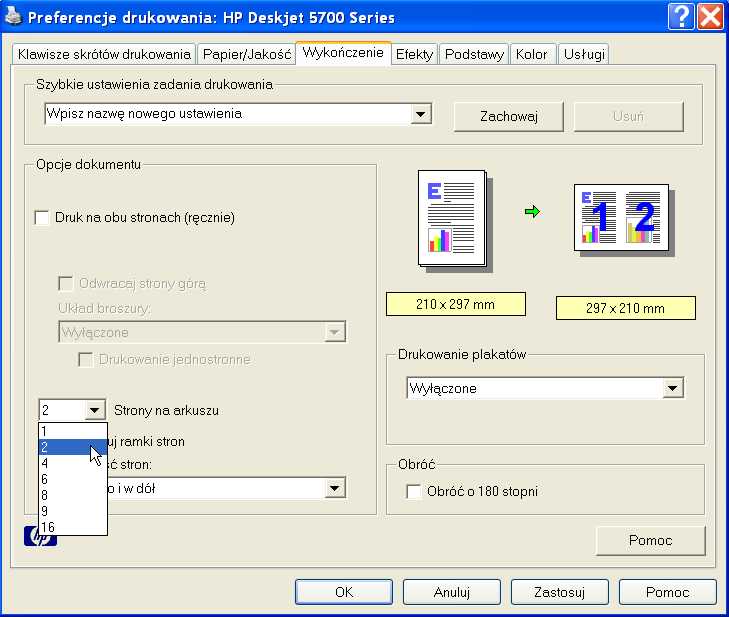The image size is (729, 617).
Task: Select 6 pages per sheet
Action: pos(73,479)
